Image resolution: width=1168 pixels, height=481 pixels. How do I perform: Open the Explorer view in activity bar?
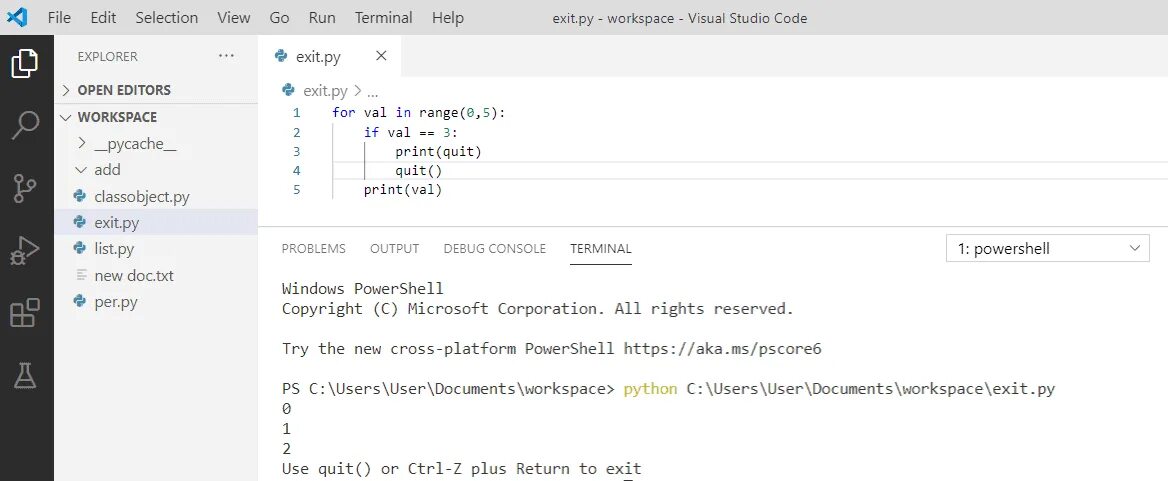pos(25,64)
